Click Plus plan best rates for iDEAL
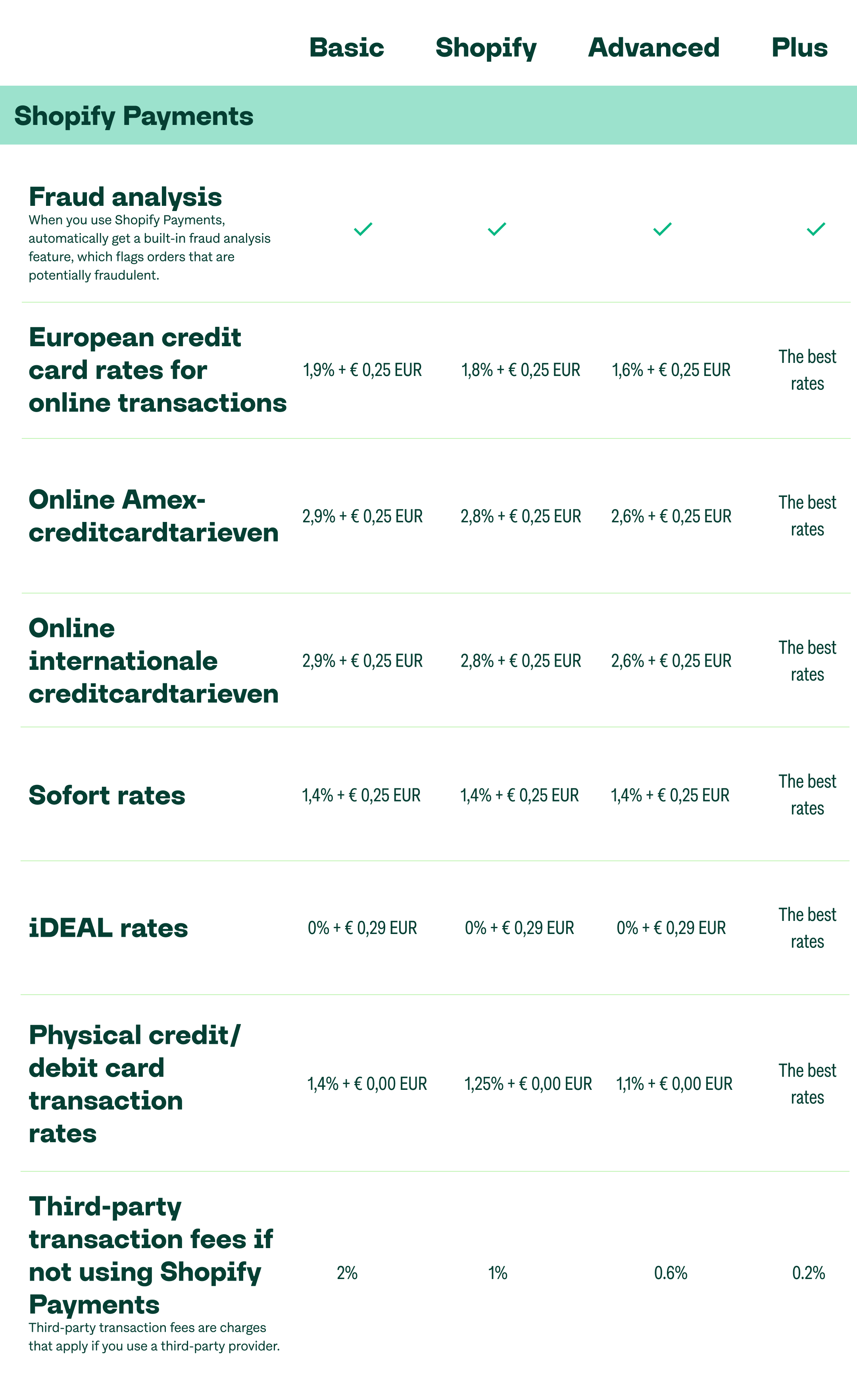This screenshot has width=857, height=1400. [807, 928]
